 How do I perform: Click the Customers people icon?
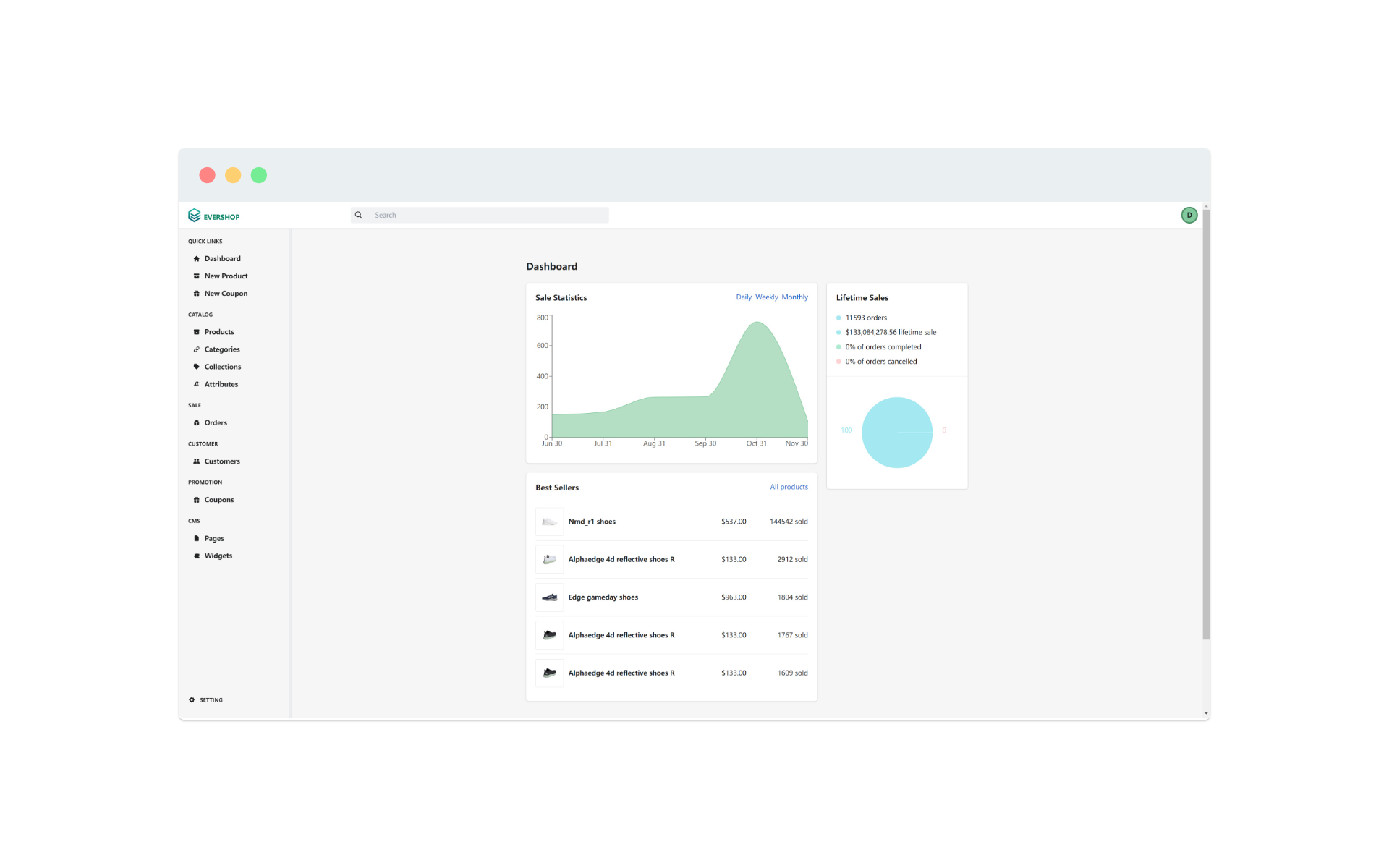click(x=196, y=461)
